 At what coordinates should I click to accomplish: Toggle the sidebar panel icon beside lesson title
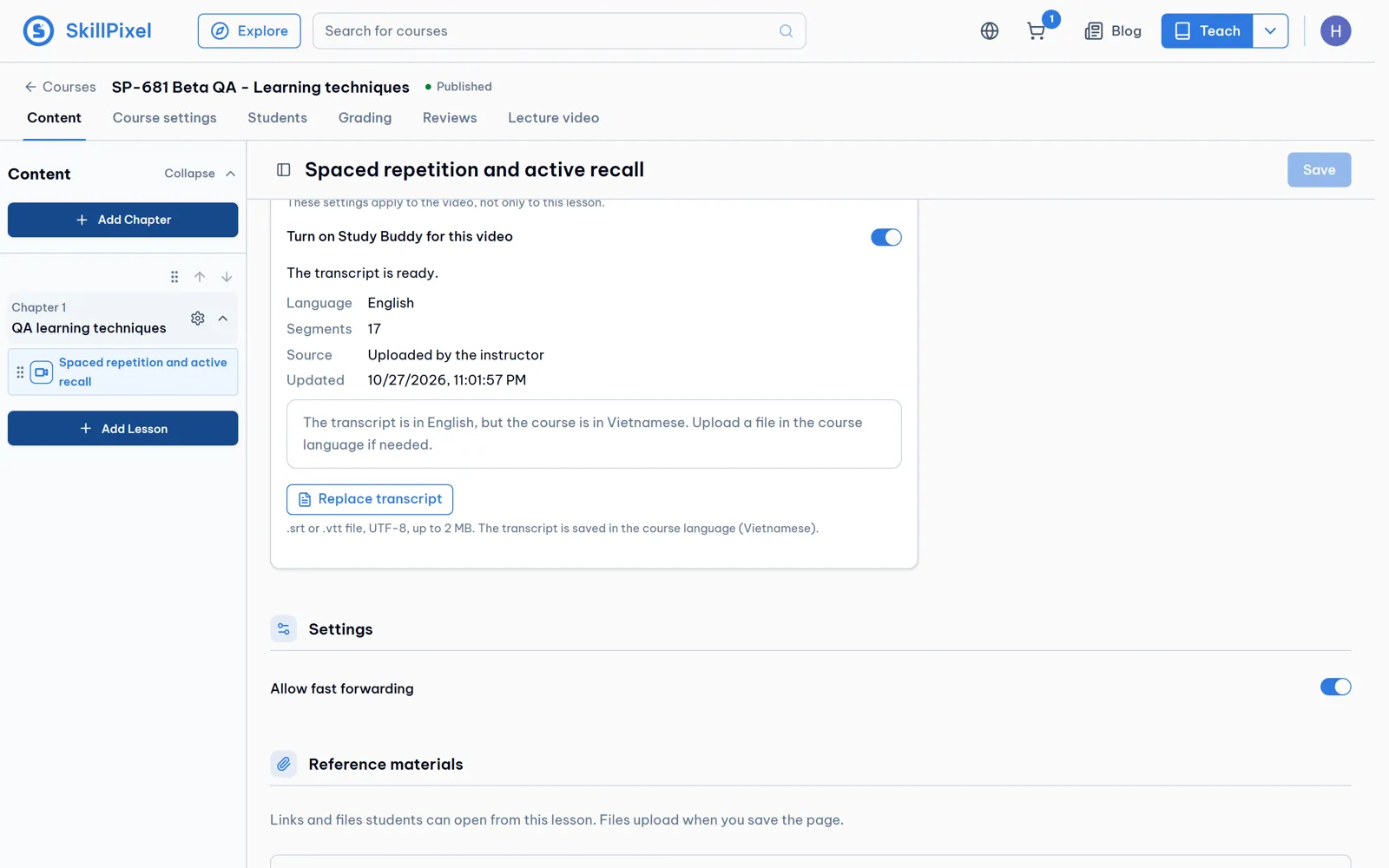(284, 170)
